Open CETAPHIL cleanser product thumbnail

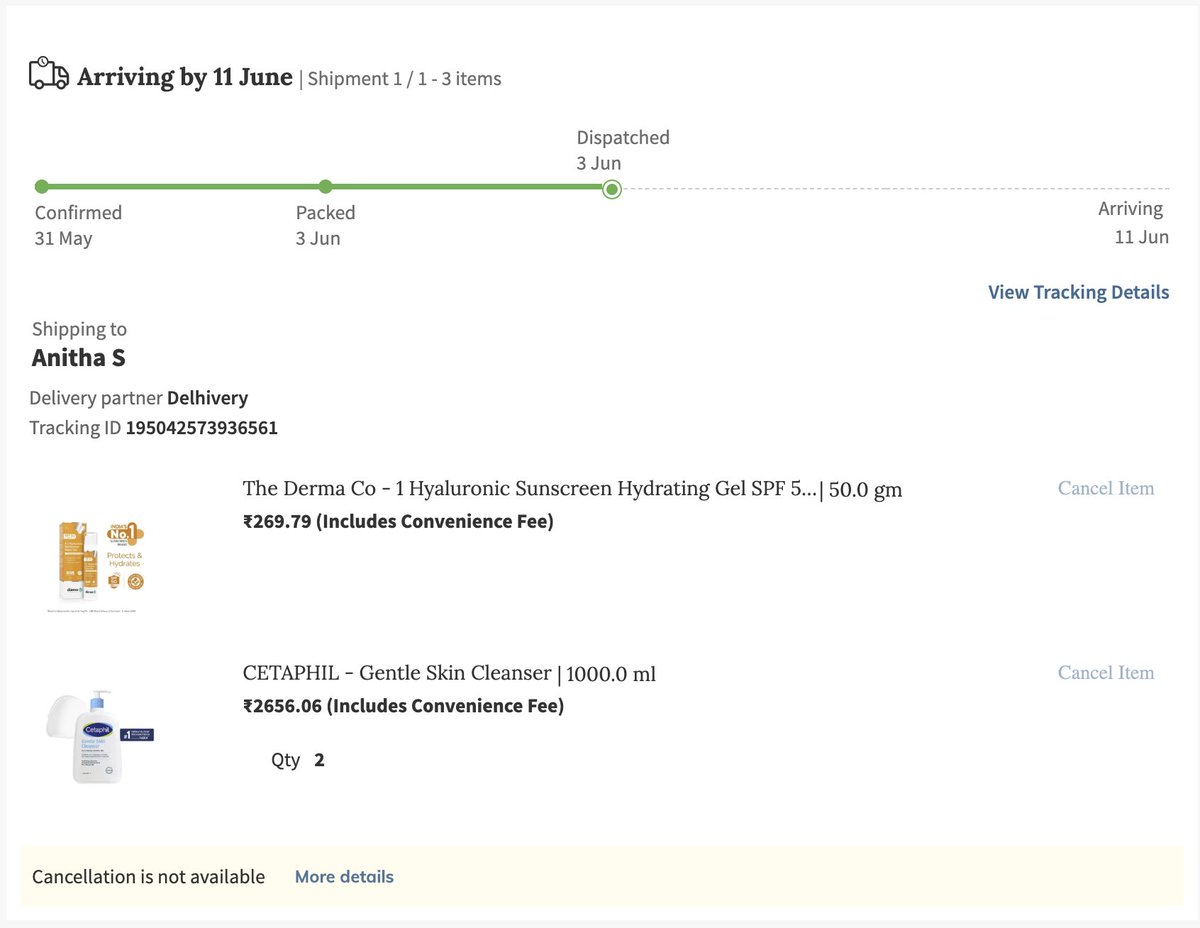coord(100,735)
